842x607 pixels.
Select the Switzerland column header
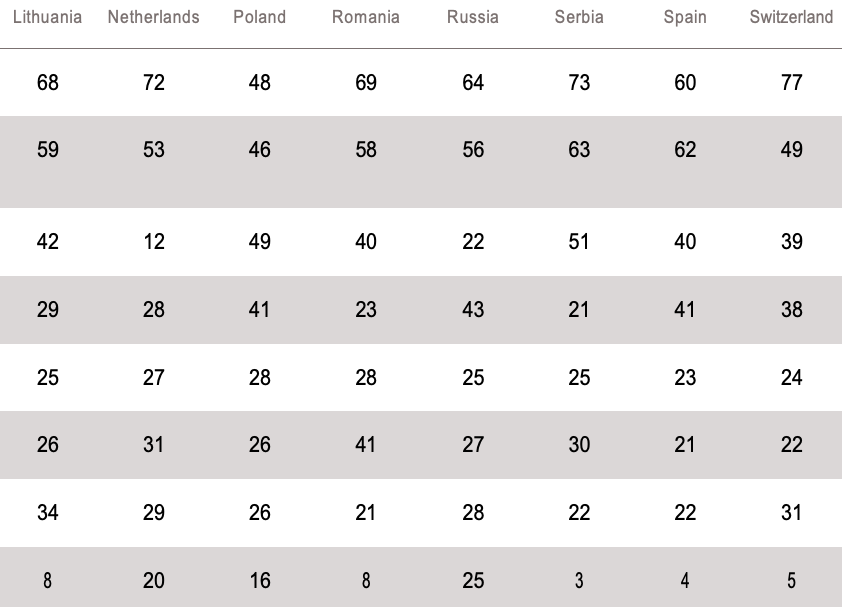[791, 17]
